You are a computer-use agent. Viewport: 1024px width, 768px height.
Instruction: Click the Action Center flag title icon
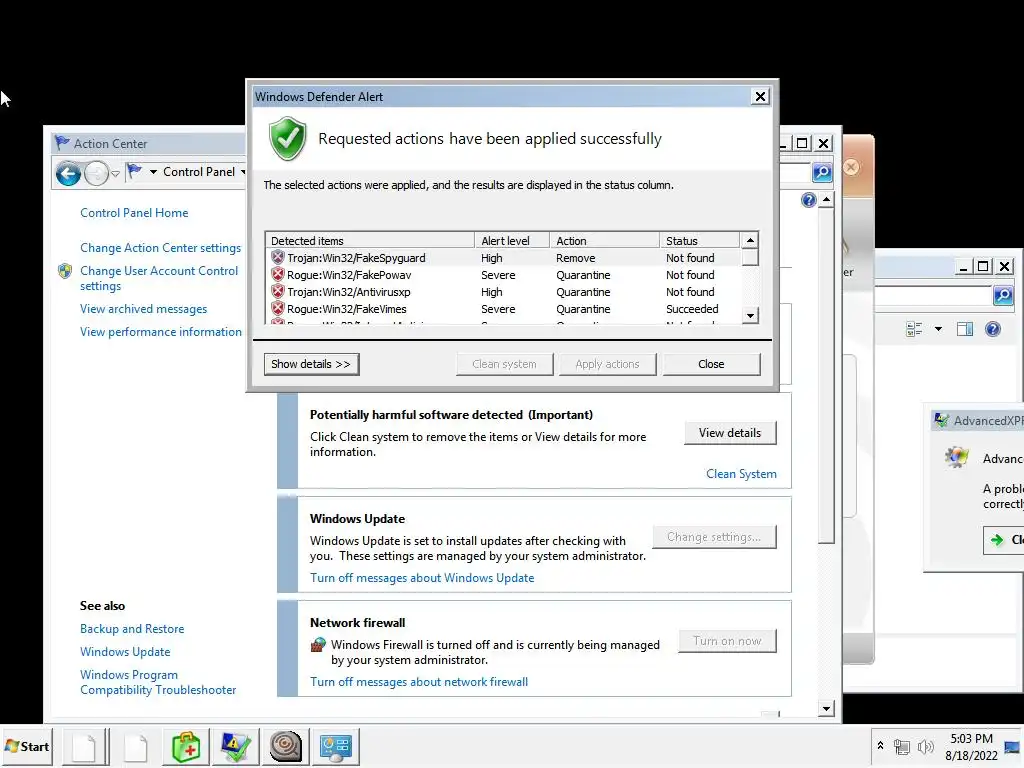point(62,142)
